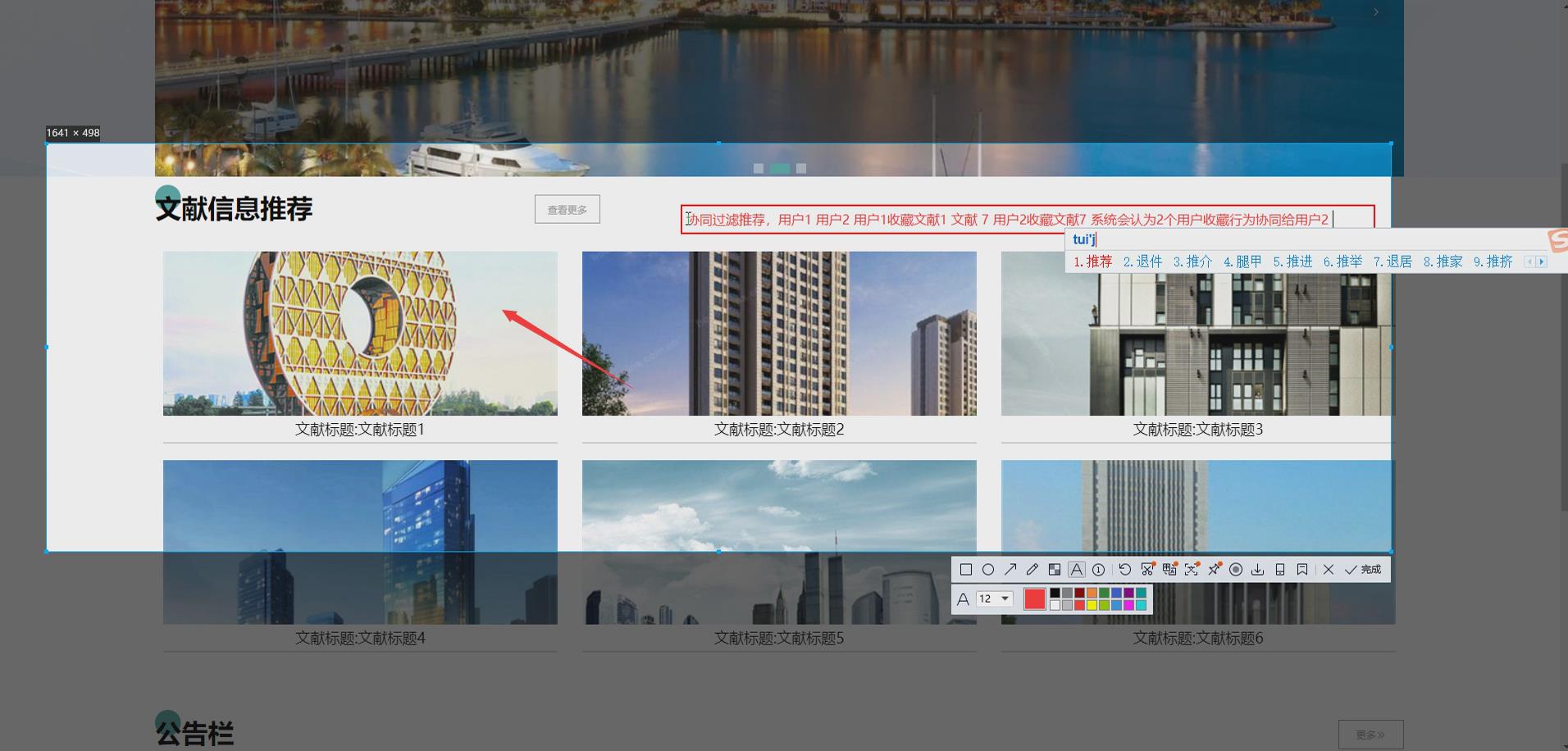1568x751 pixels.
Task: Choose IME candidate 推进
Action: point(1292,262)
